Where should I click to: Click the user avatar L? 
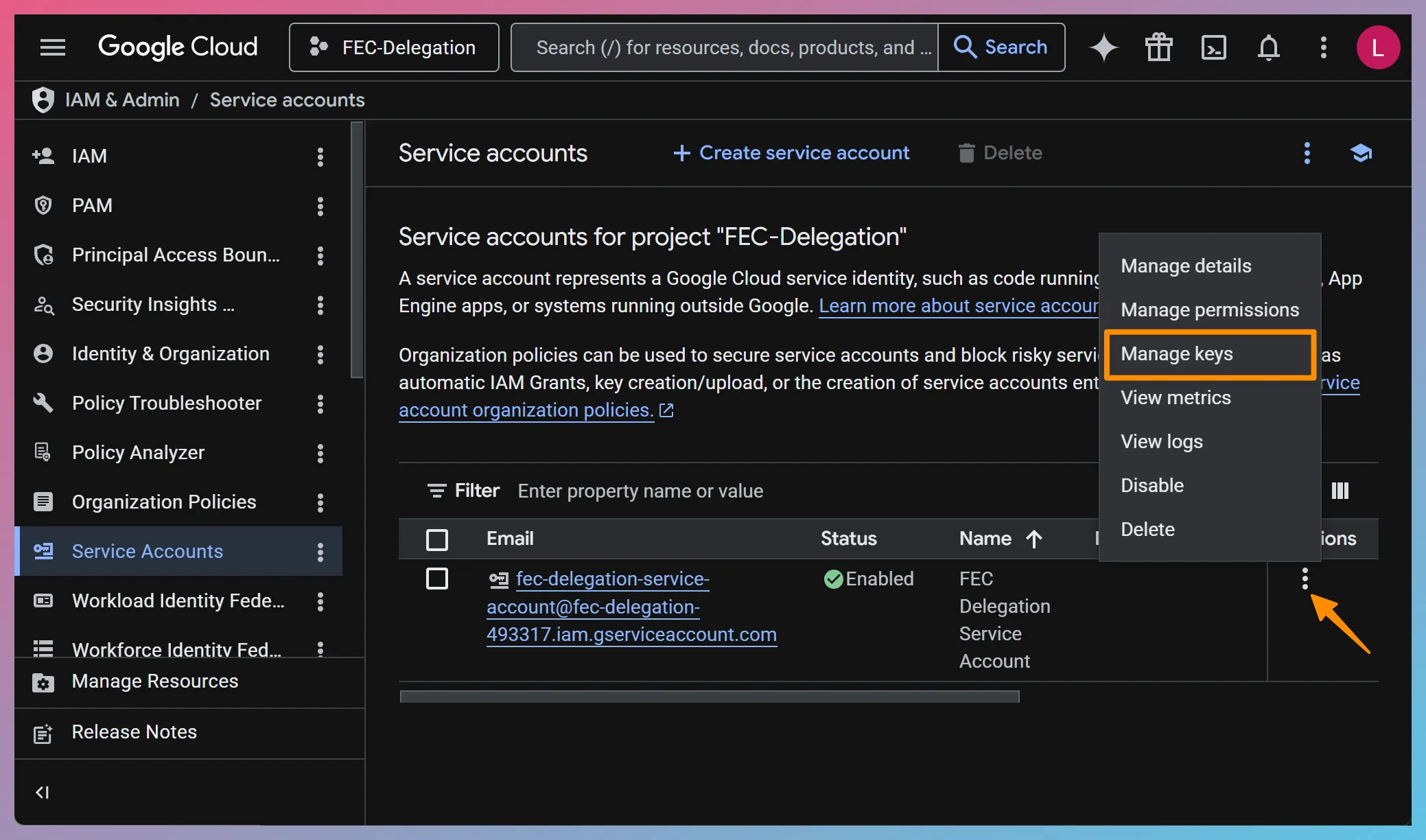[x=1377, y=47]
